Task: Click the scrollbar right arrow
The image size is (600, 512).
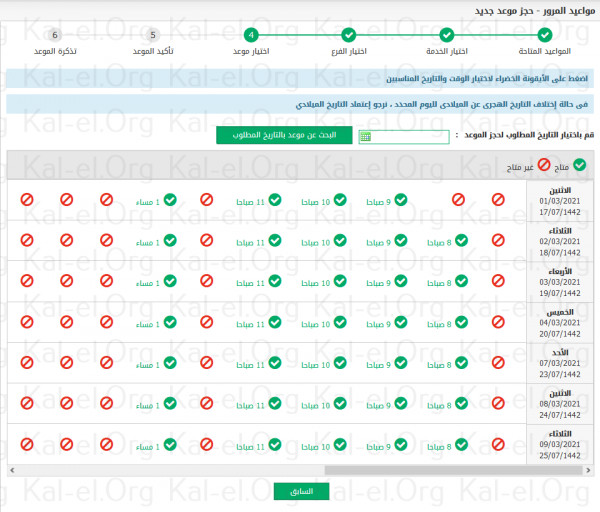Action: (x=588, y=470)
